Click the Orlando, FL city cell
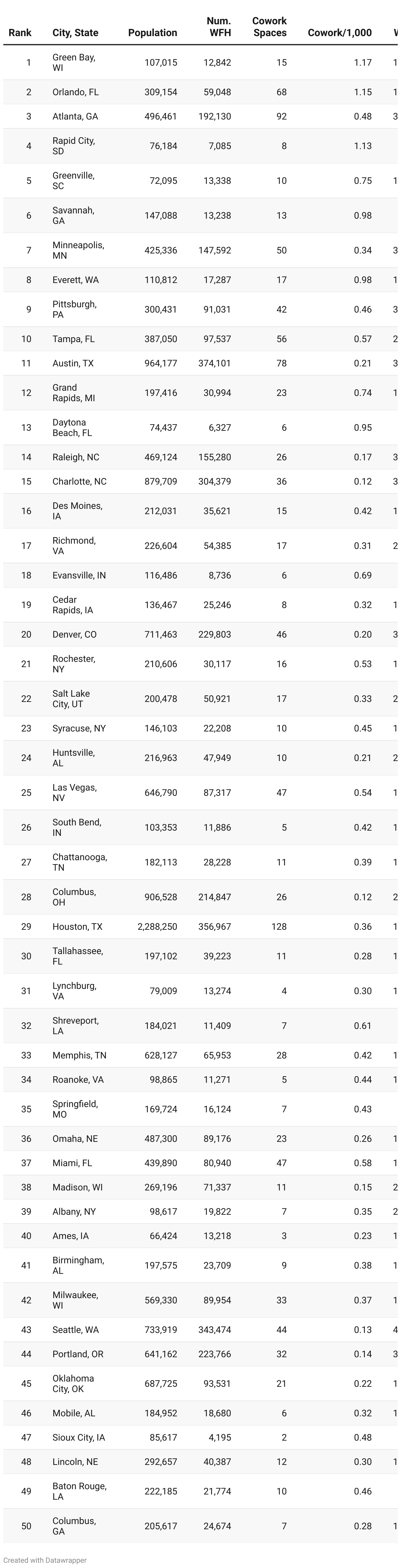The image size is (401, 1568). click(x=76, y=92)
